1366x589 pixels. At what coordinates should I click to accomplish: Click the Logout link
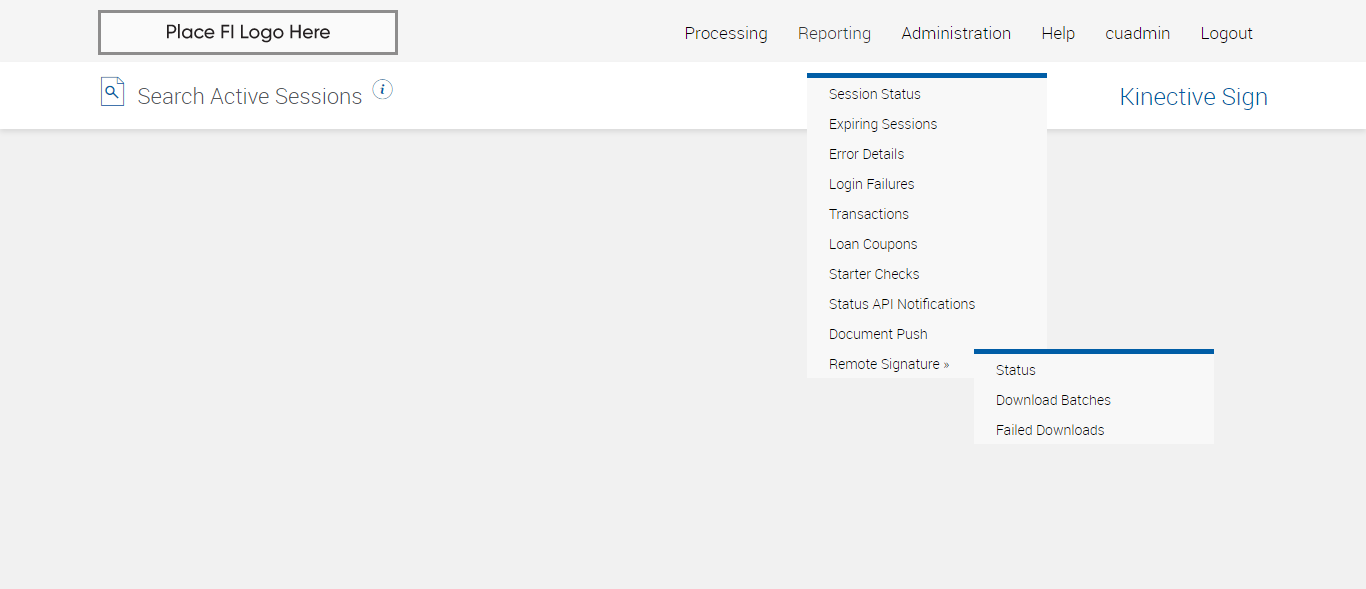1226,33
